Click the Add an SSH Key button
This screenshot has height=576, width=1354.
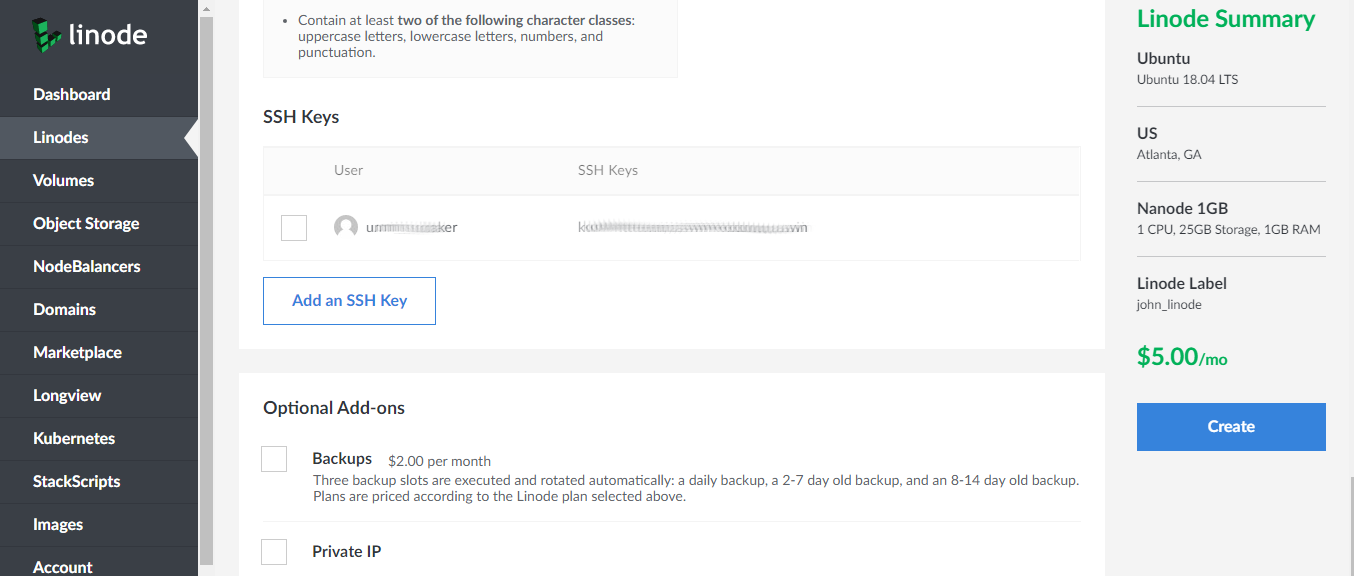tap(349, 301)
